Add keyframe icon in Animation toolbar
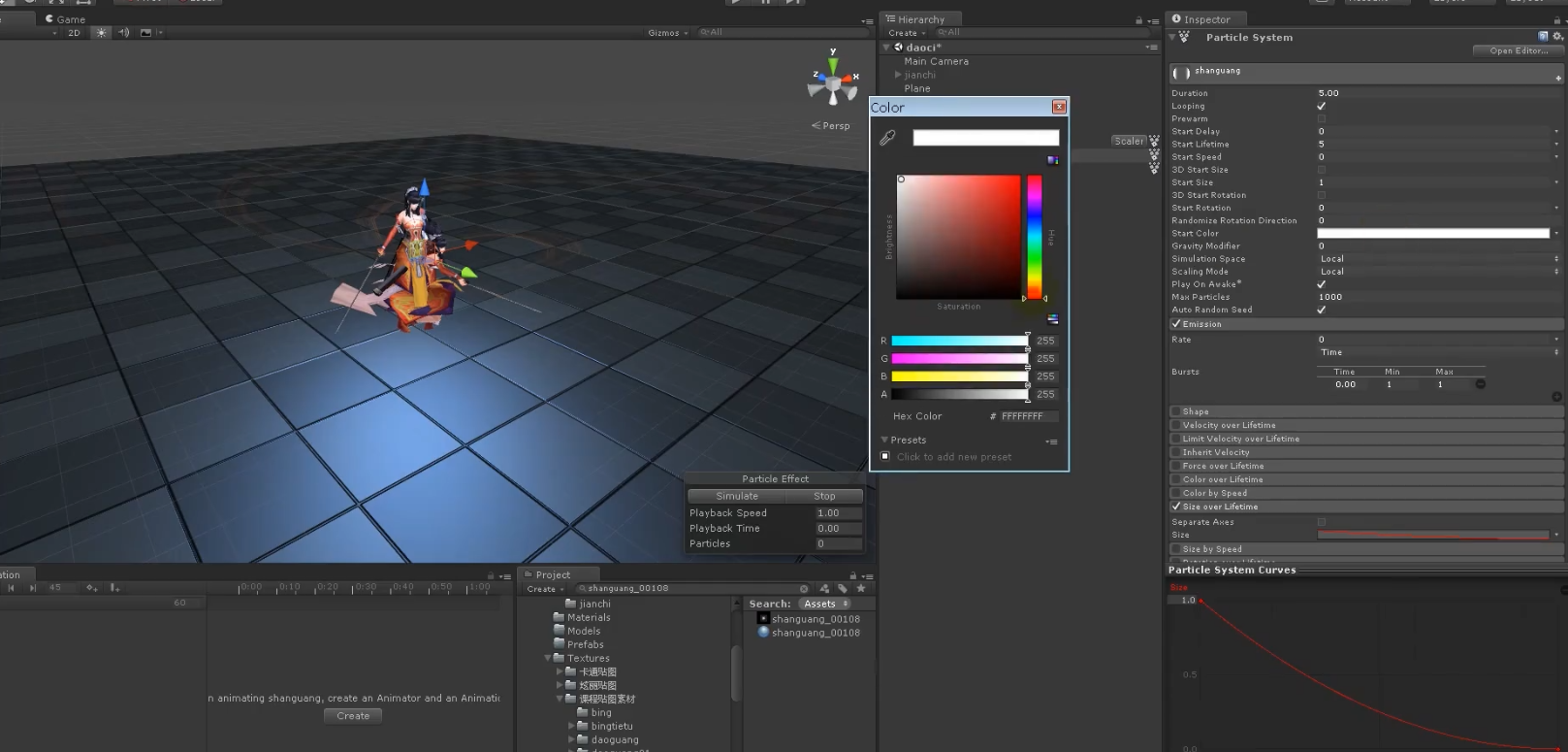 [91, 588]
